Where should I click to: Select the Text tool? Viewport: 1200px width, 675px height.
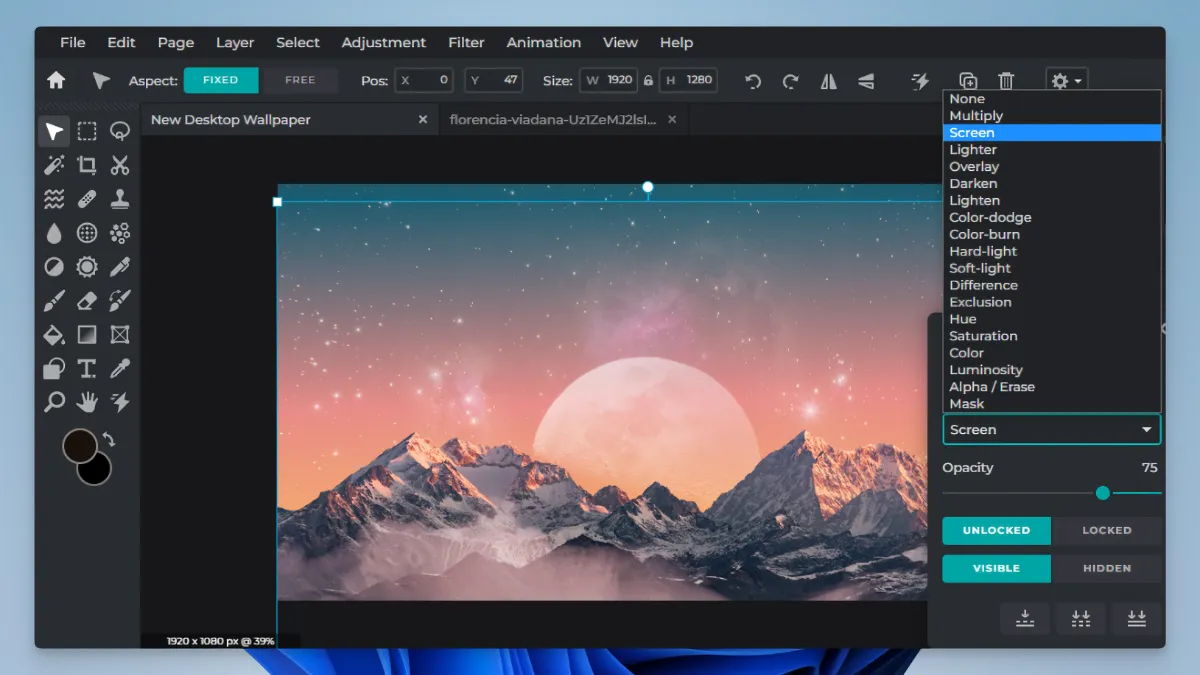coord(87,368)
